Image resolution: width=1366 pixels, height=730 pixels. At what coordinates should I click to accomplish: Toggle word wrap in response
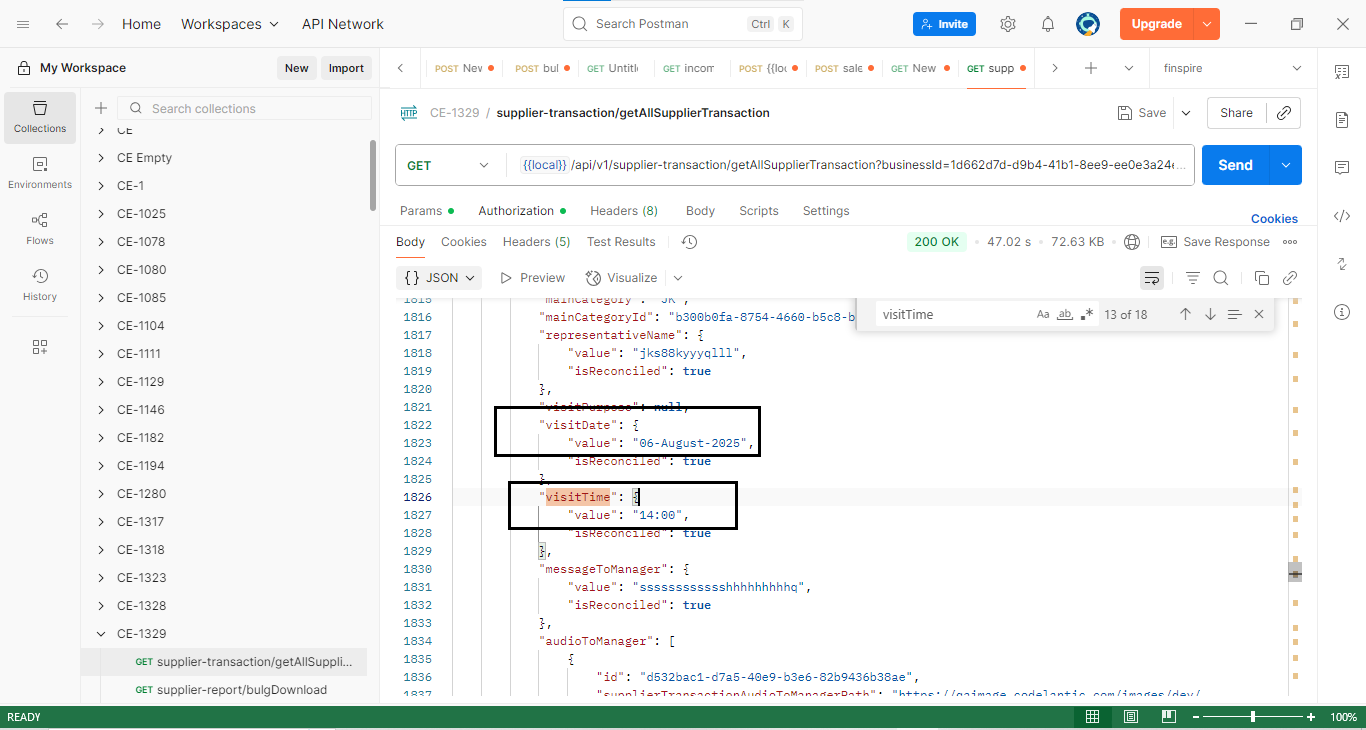(1152, 278)
